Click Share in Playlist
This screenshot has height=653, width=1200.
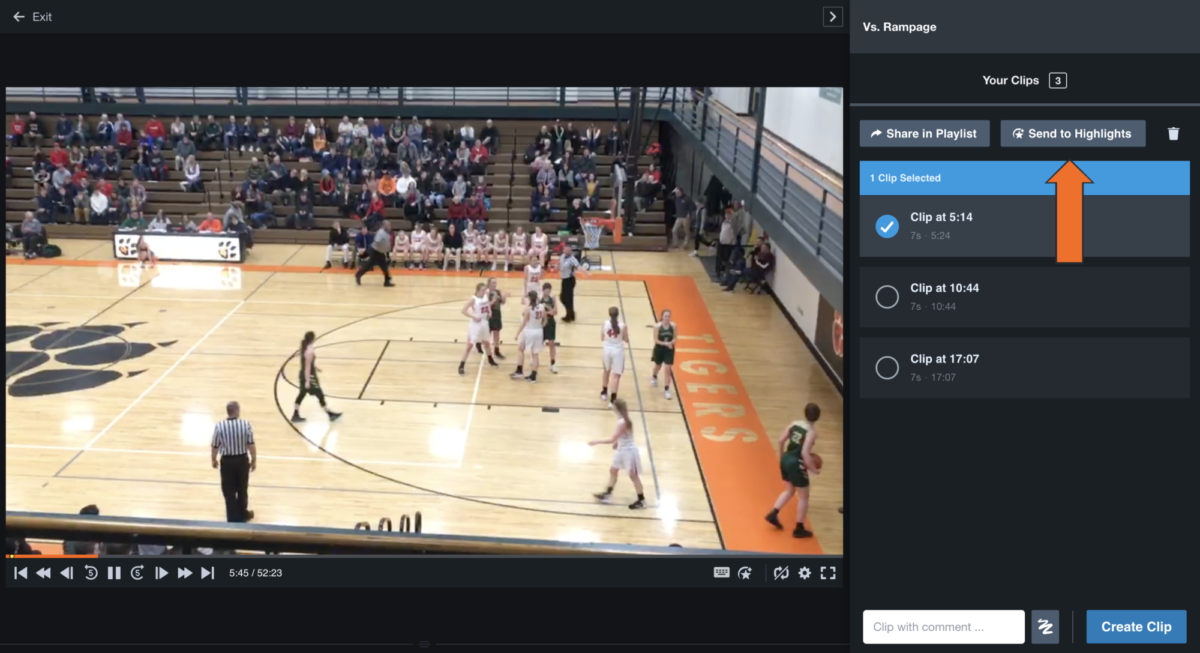924,133
